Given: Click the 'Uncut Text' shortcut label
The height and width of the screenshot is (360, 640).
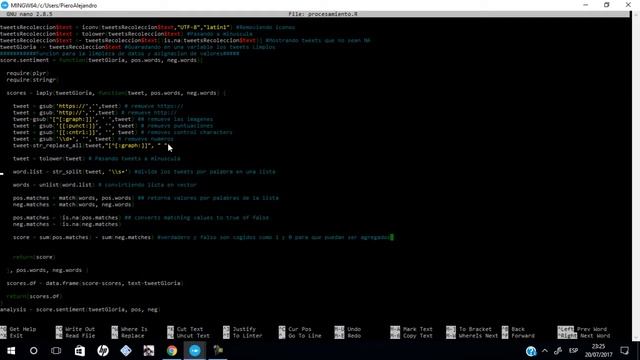Looking at the screenshot, I should [193, 336].
